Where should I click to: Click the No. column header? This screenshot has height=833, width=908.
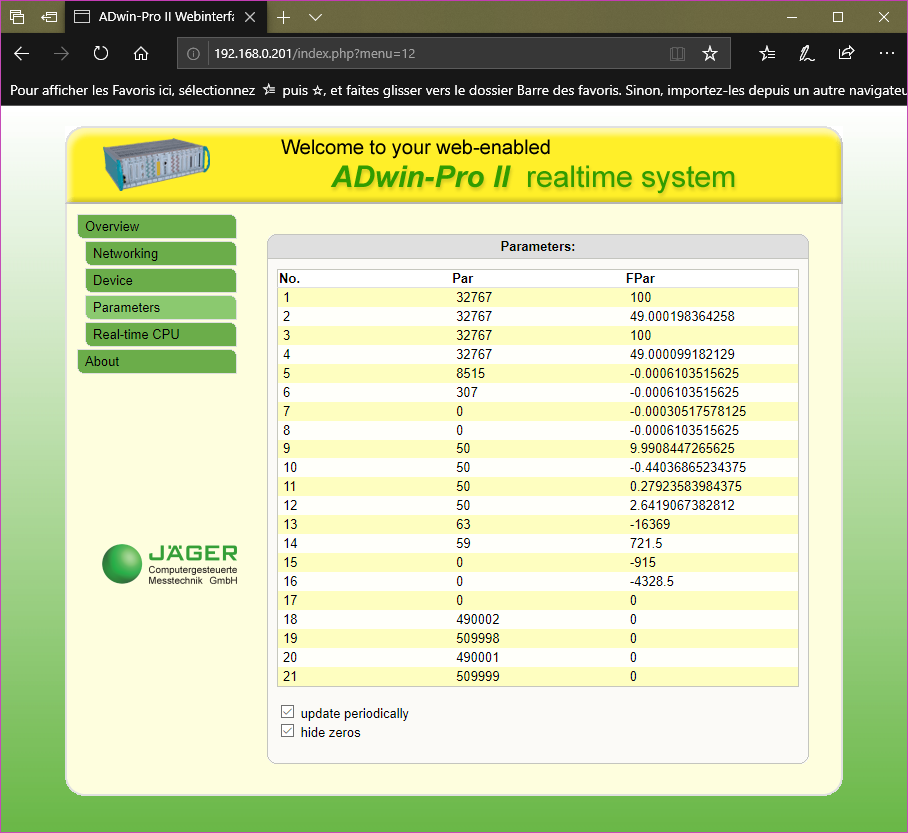pos(290,279)
